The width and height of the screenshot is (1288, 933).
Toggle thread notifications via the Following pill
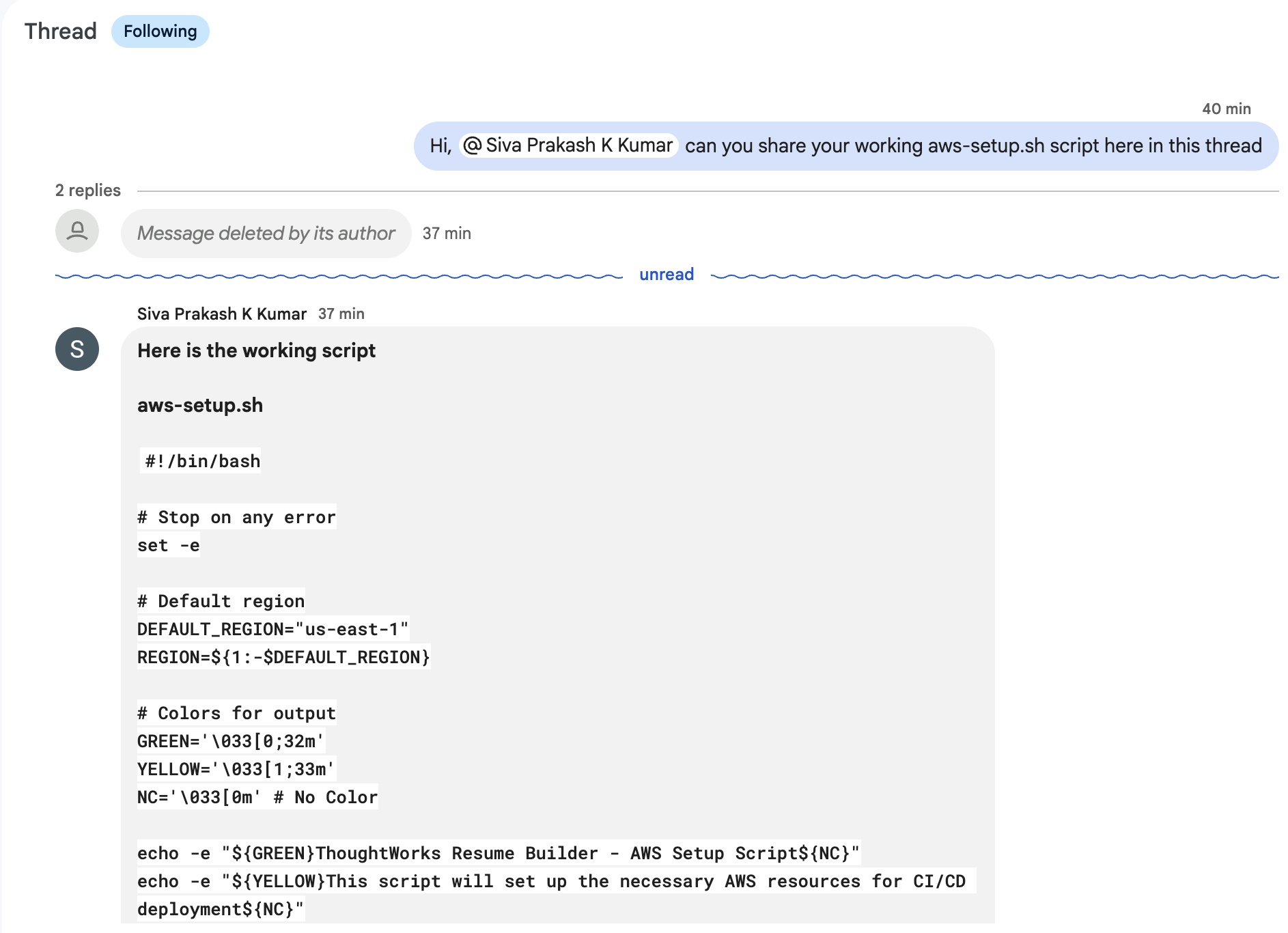[160, 31]
